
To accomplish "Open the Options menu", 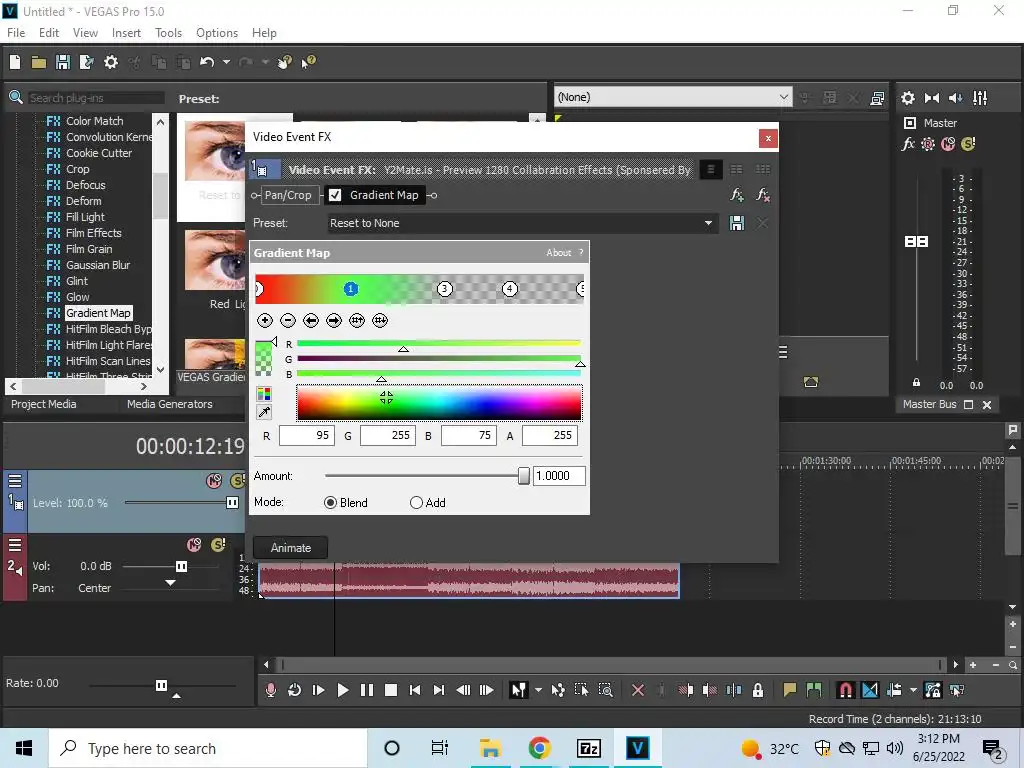I will 217,33.
